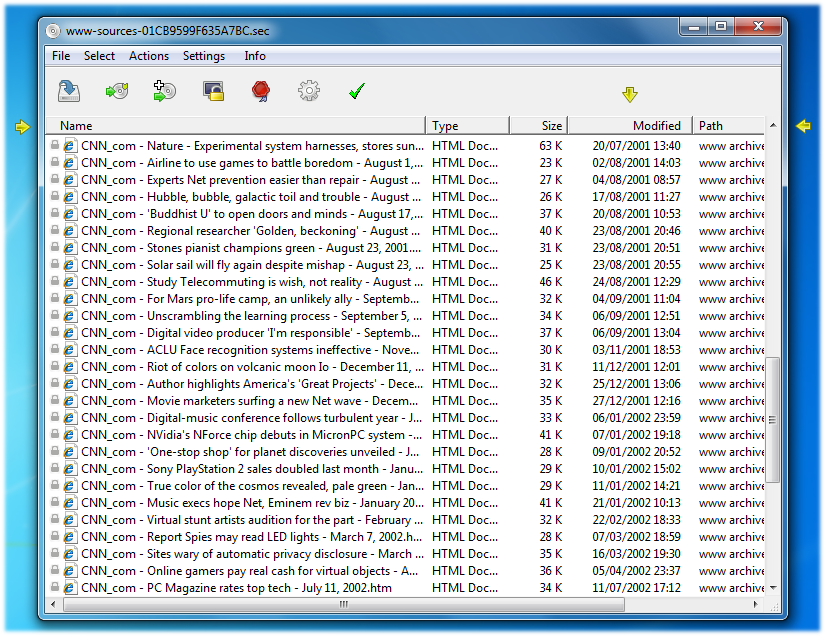Click the padlock on the Hubble row
This screenshot has width=825, height=636.
click(56, 197)
